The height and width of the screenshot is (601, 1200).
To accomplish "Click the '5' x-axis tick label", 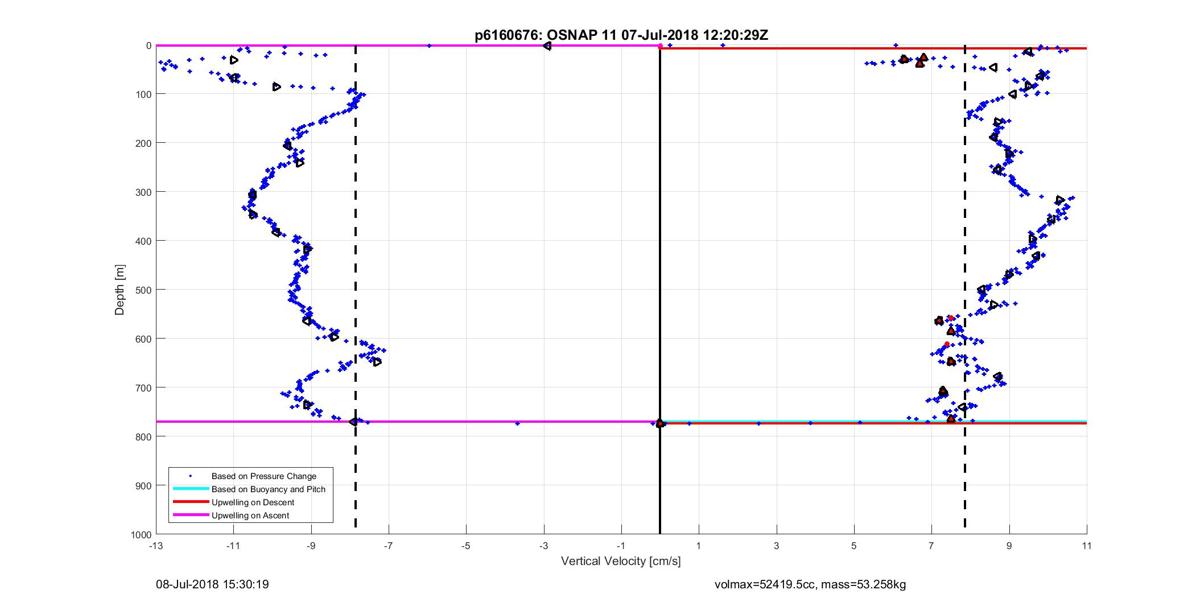I will tap(854, 546).
